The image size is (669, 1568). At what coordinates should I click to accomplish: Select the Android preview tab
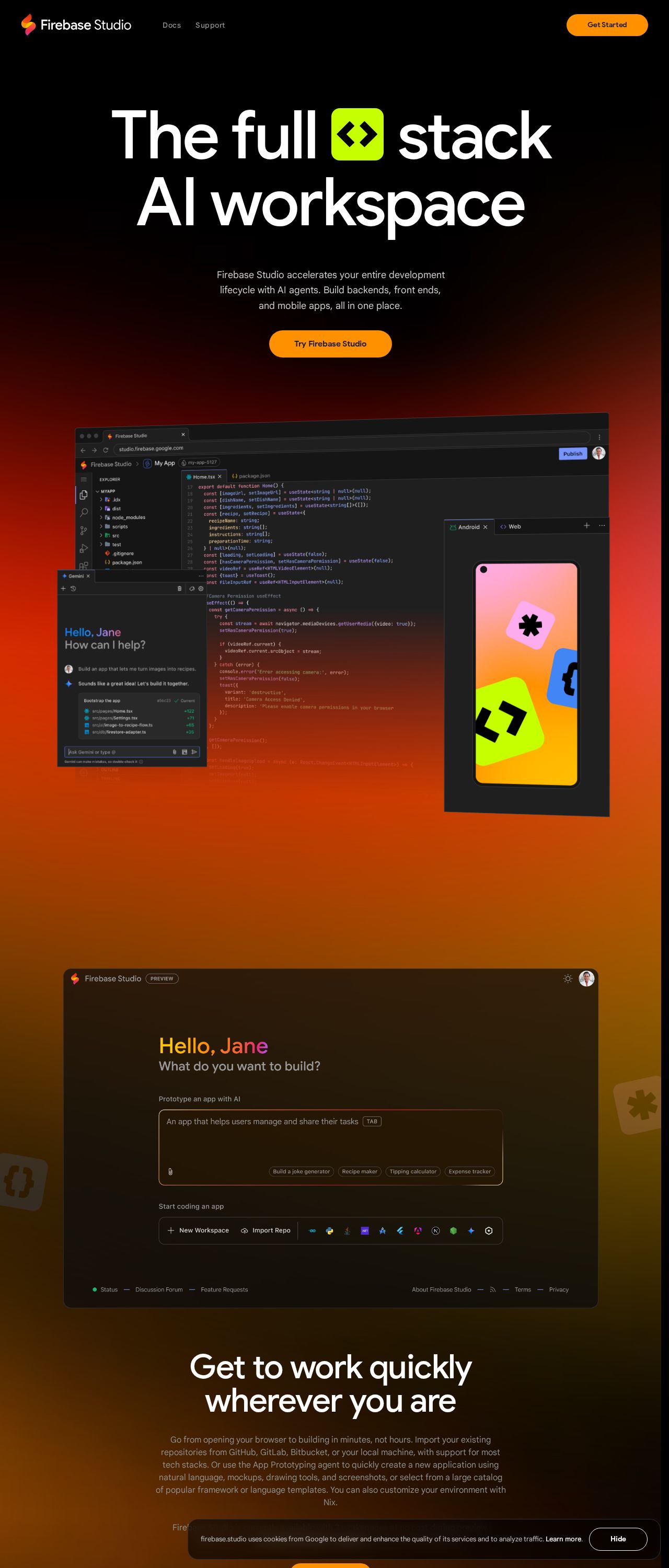click(x=468, y=527)
